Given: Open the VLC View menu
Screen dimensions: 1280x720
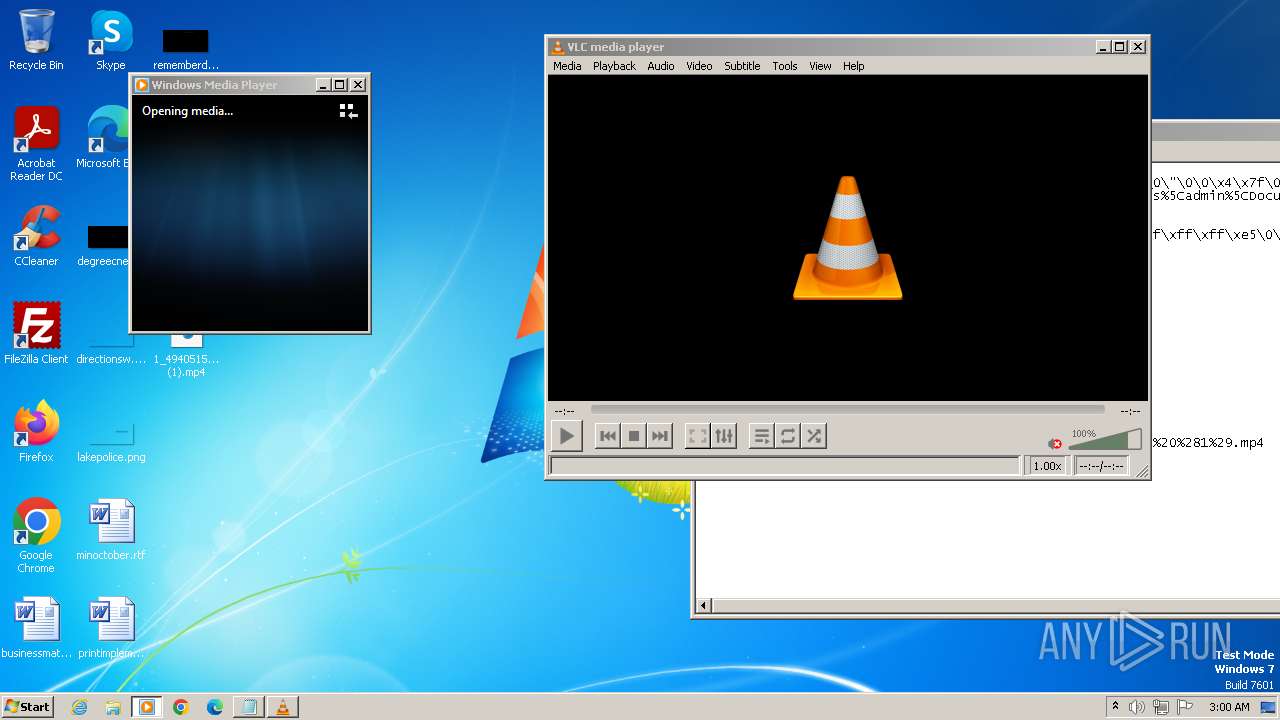Looking at the screenshot, I should pos(820,66).
